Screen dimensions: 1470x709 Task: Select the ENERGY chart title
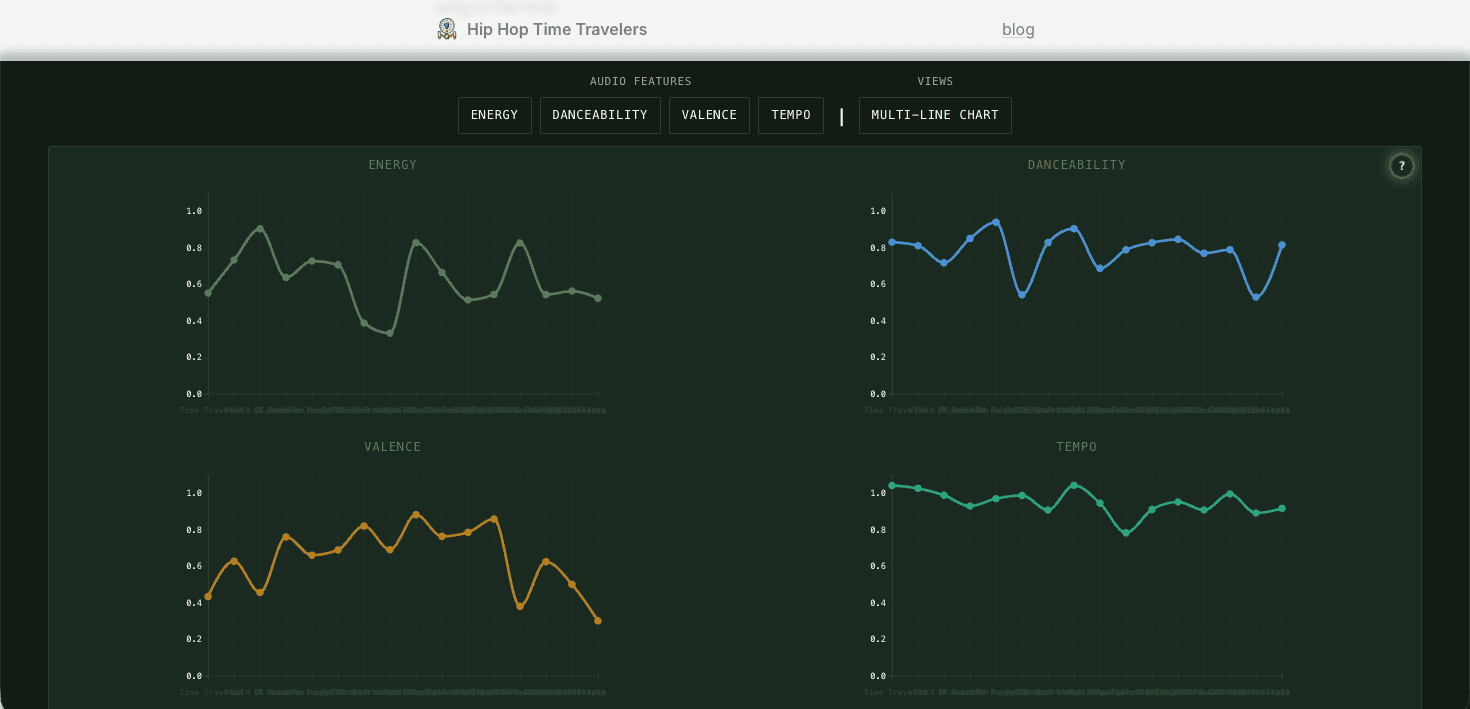pos(393,165)
